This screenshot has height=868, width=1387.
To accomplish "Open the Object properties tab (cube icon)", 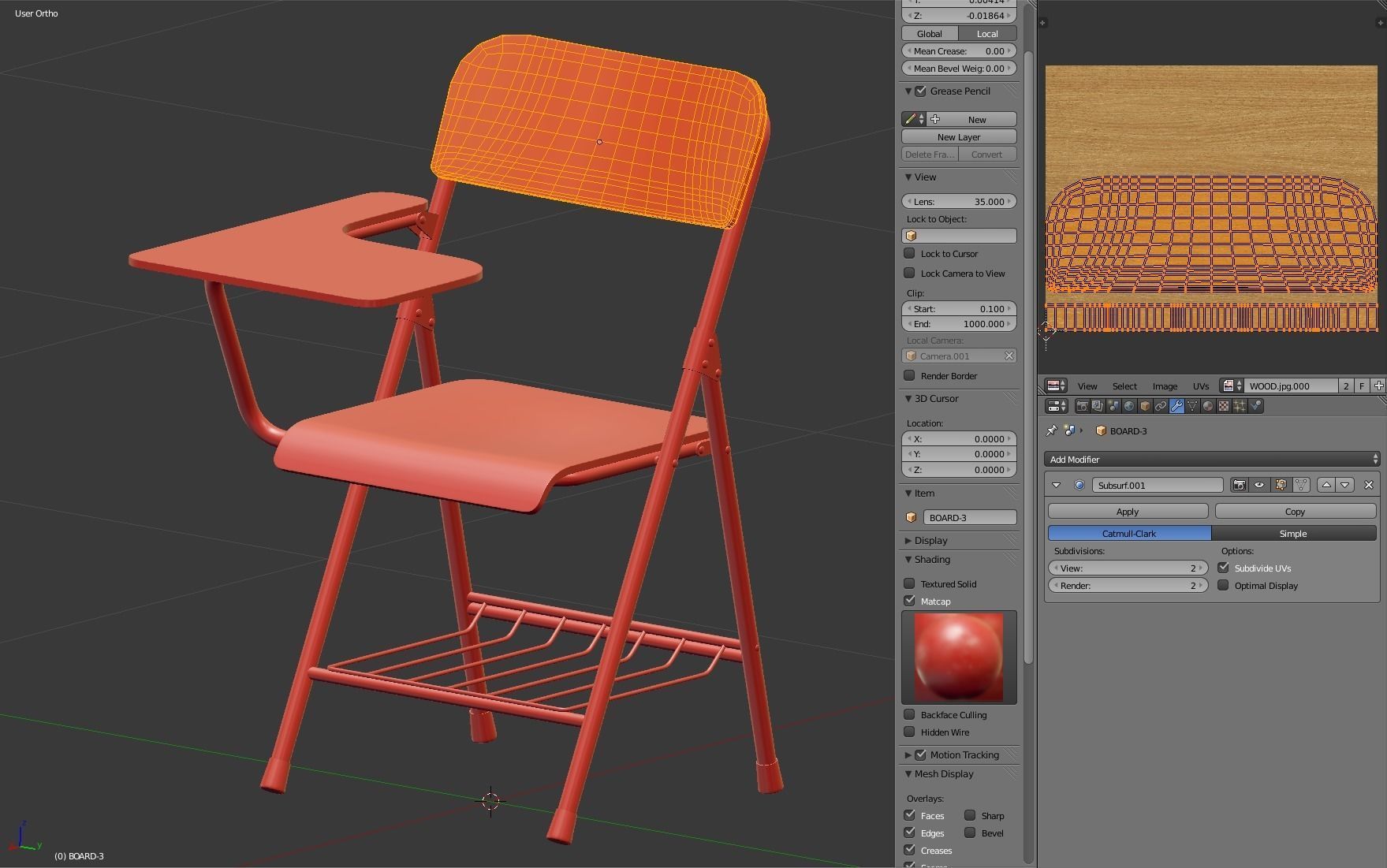I will pyautogui.click(x=1145, y=406).
